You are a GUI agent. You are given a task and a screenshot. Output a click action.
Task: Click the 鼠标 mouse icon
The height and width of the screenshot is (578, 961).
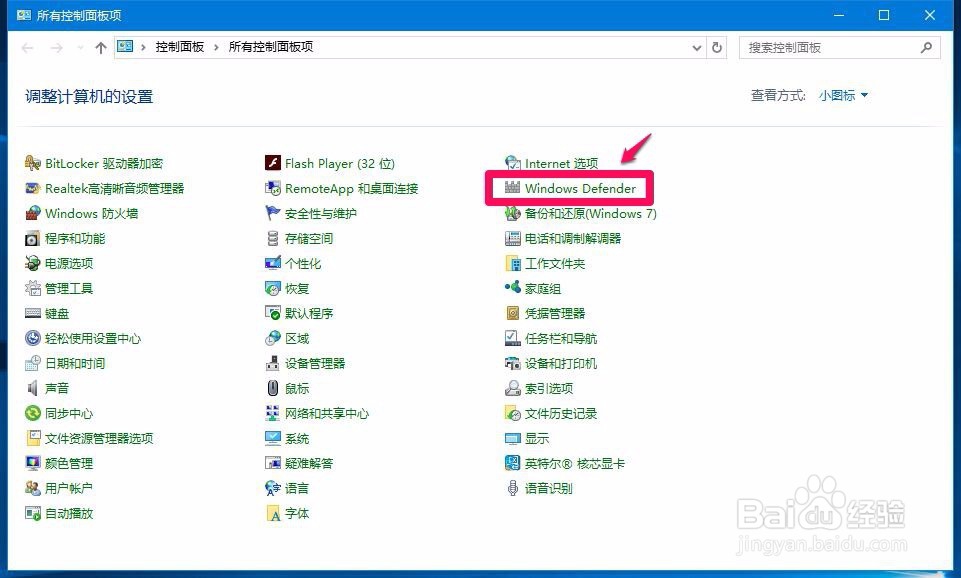click(273, 388)
